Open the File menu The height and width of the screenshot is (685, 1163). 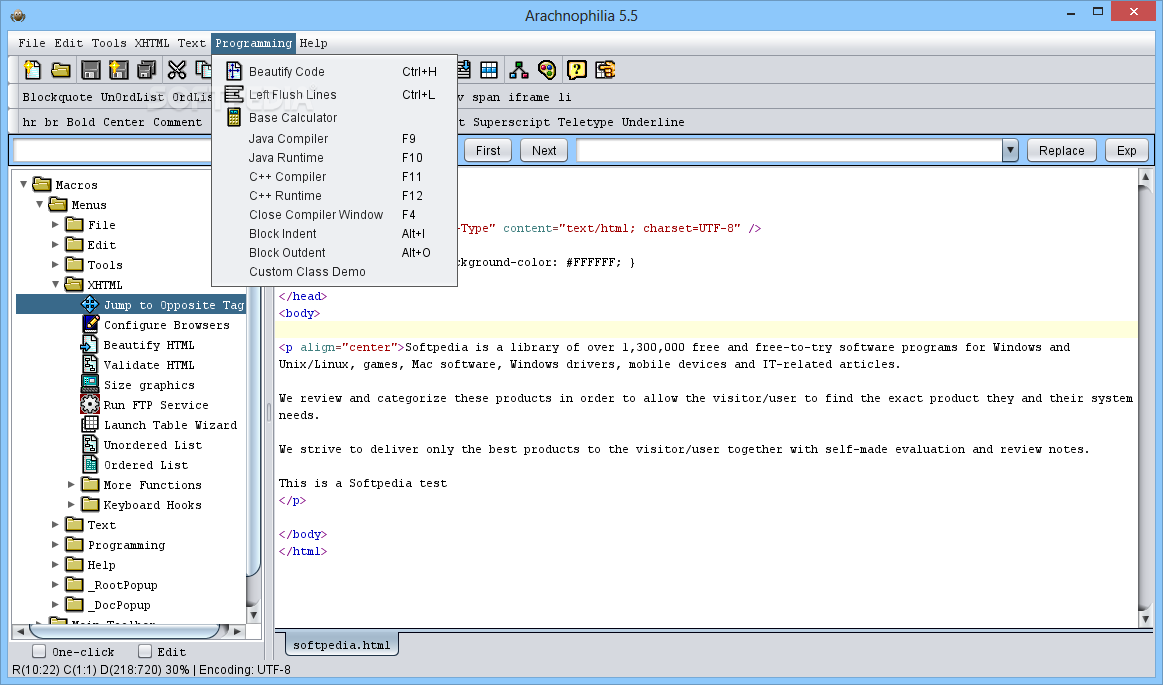click(32, 43)
